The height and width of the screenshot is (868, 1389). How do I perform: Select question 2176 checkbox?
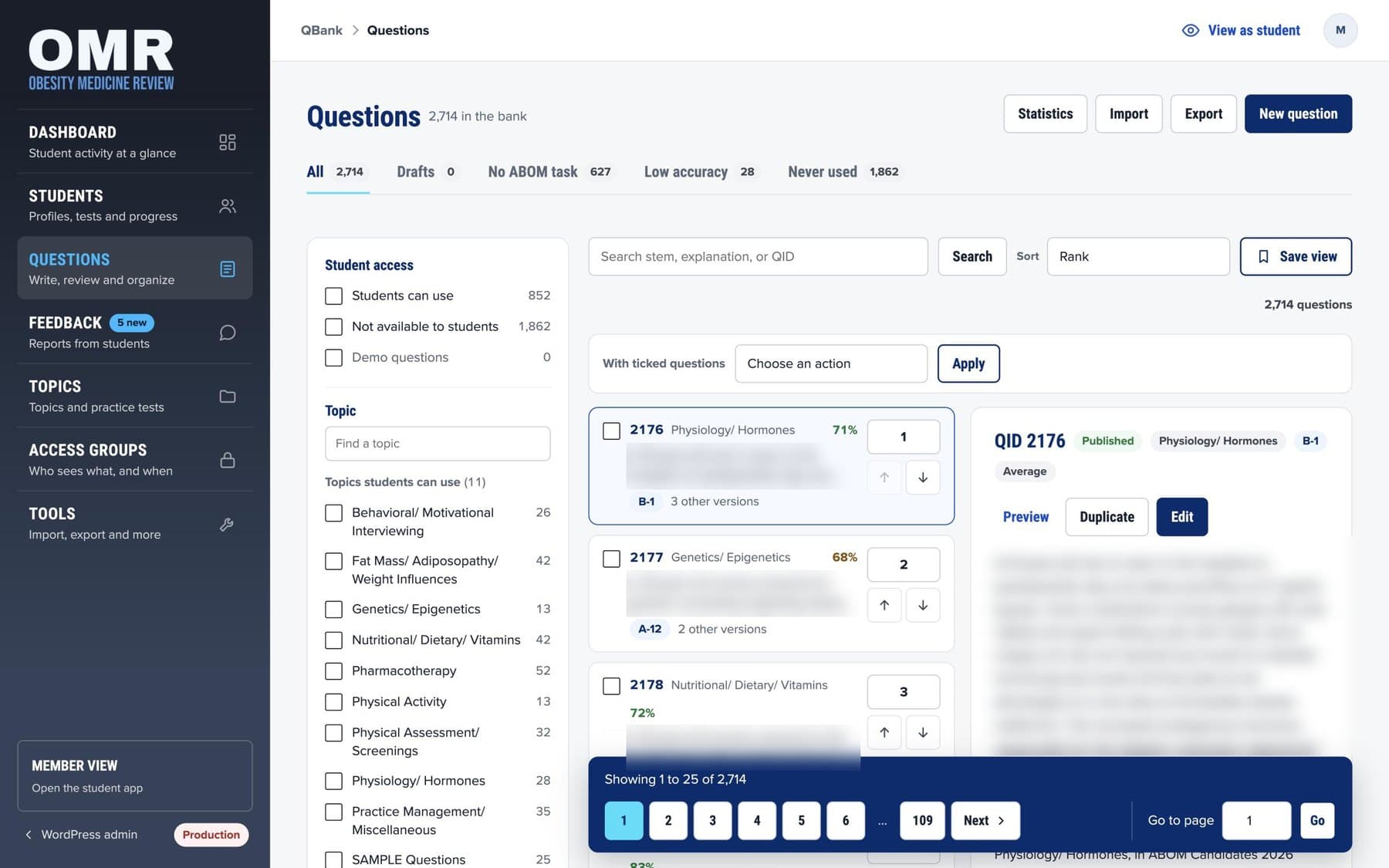pos(611,431)
